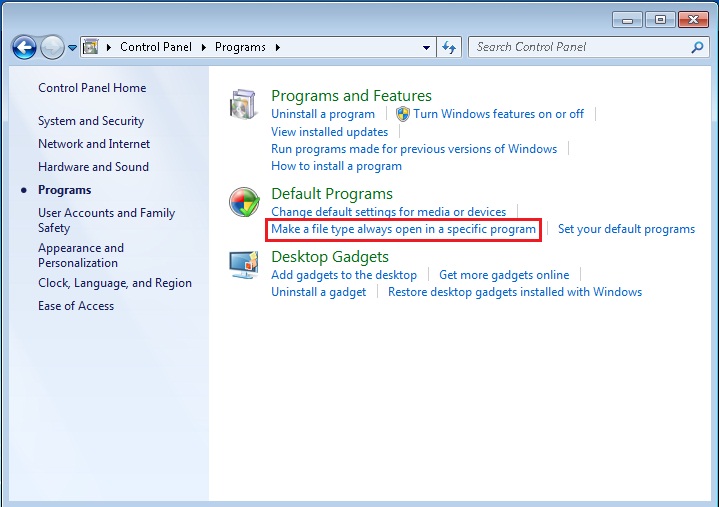Click the magnifying glass search icon
719x507 pixels.
click(x=697, y=47)
